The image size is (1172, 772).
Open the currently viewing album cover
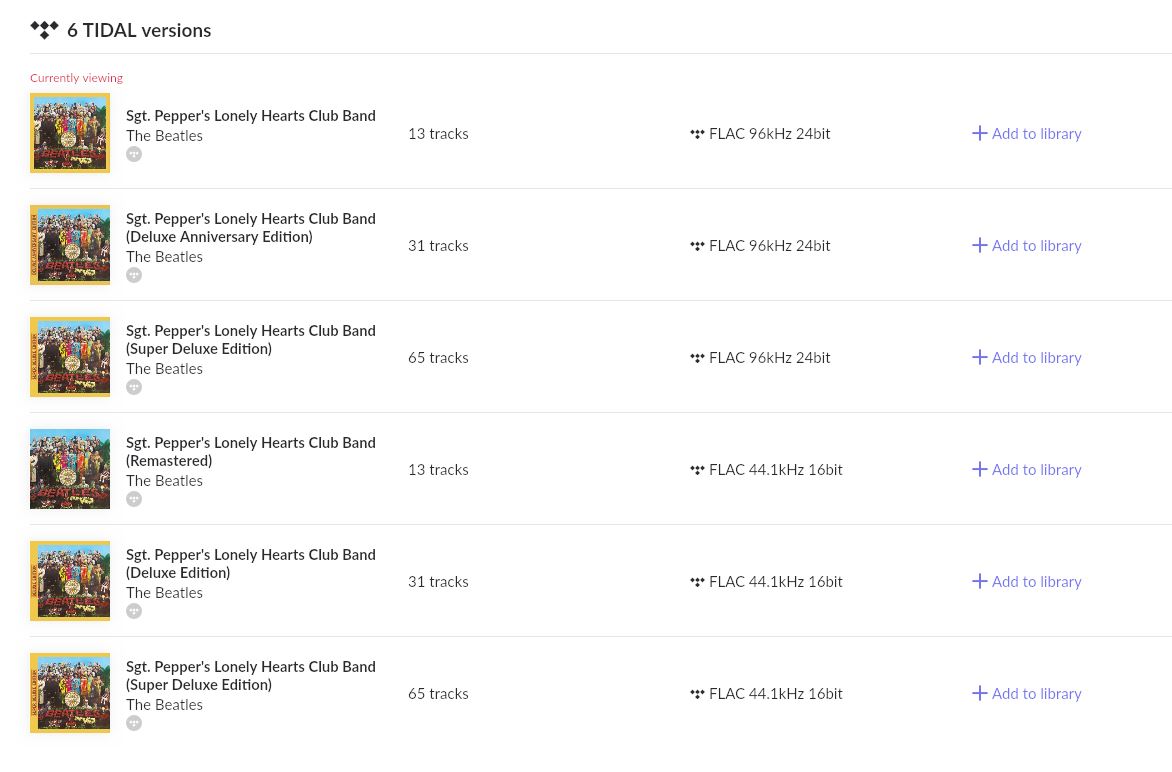click(x=70, y=133)
